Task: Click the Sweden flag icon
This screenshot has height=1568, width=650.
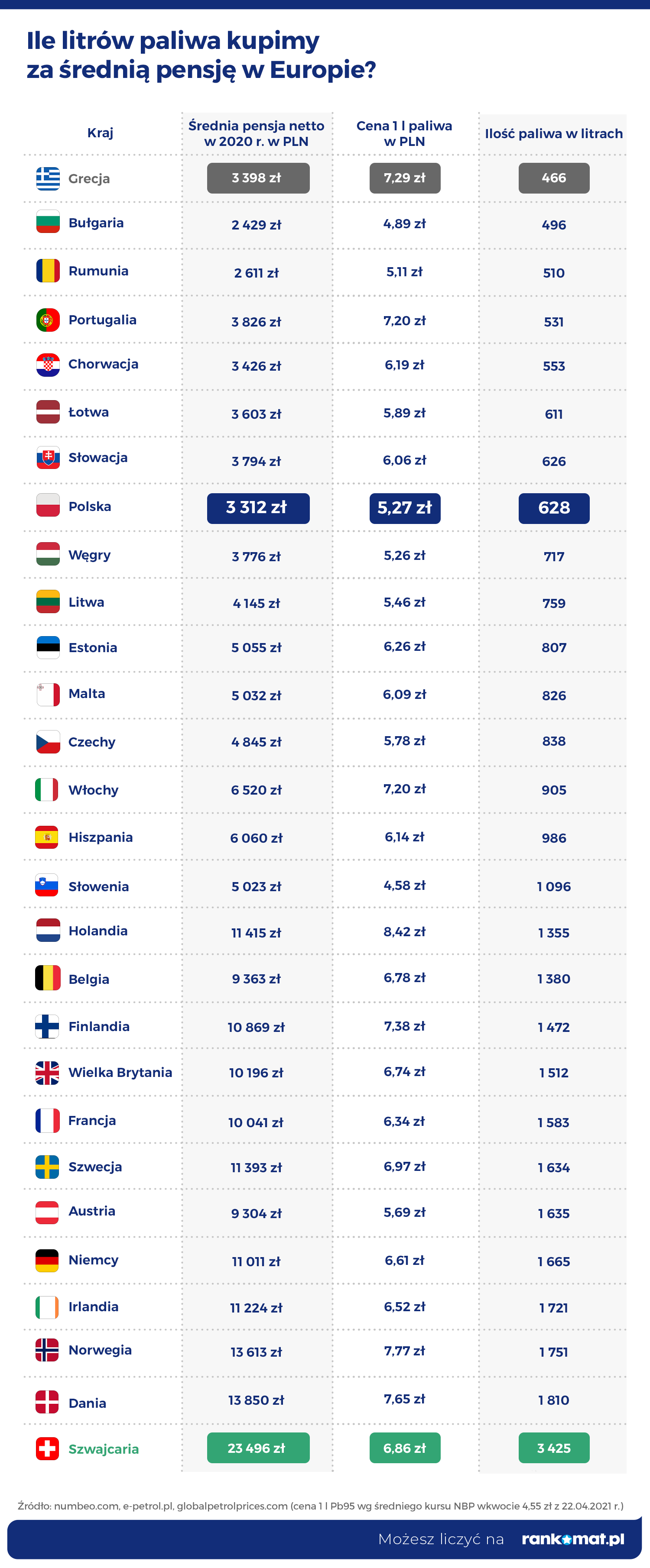Action: [48, 1166]
